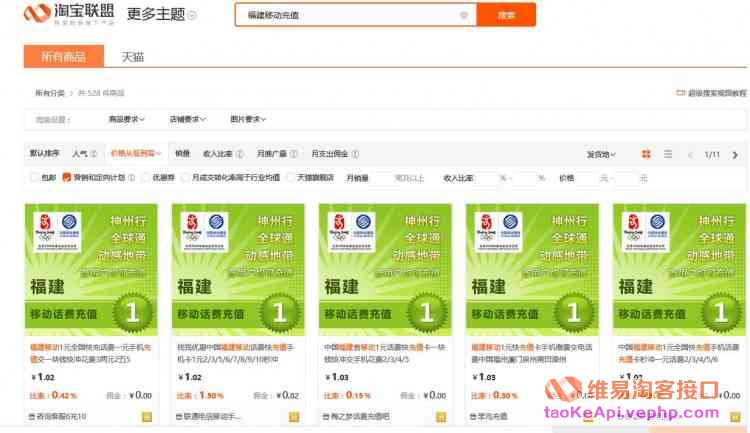Screen dimensions: 750x433
Task: Click the shop icon on the 1.50% ratio card
Action: pos(179,417)
